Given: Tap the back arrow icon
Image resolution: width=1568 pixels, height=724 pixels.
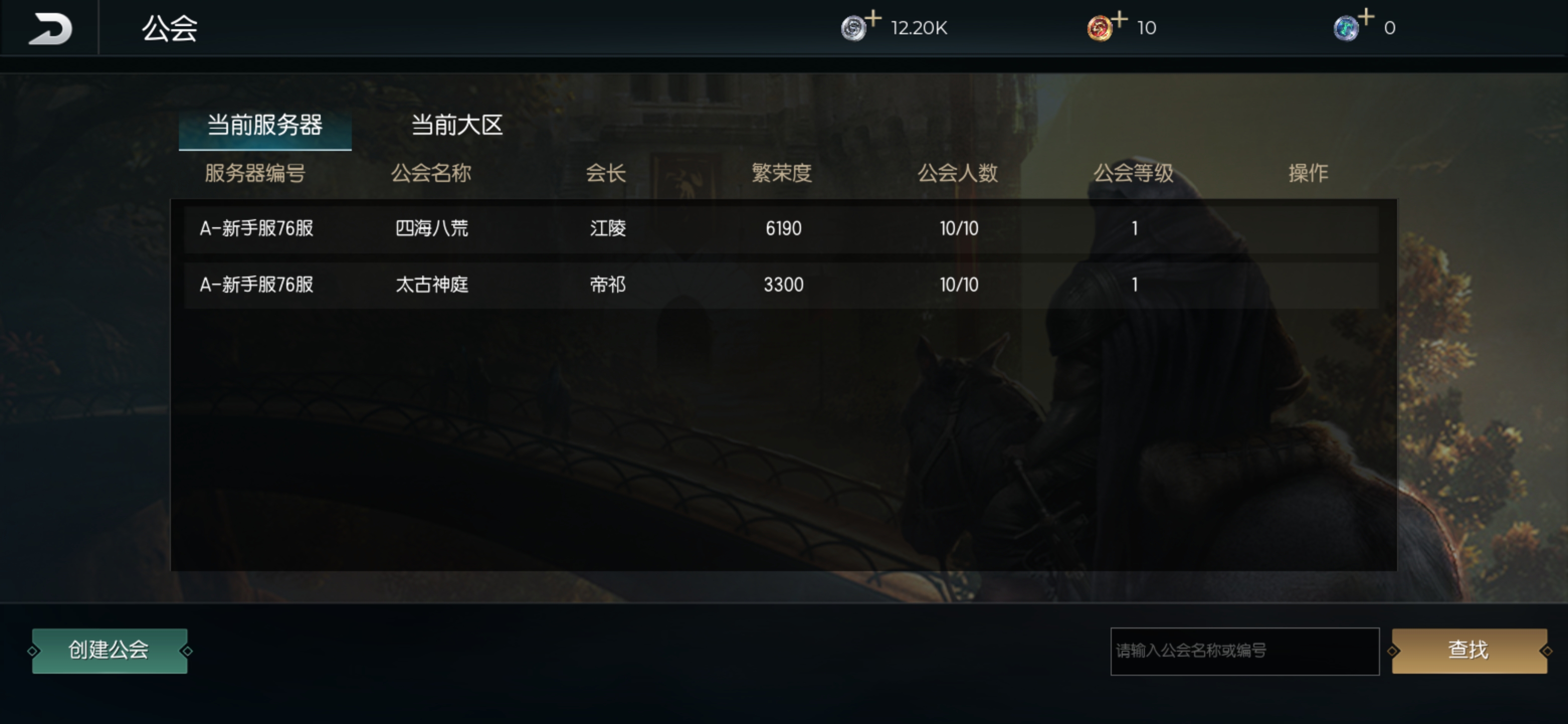Looking at the screenshot, I should (x=50, y=29).
